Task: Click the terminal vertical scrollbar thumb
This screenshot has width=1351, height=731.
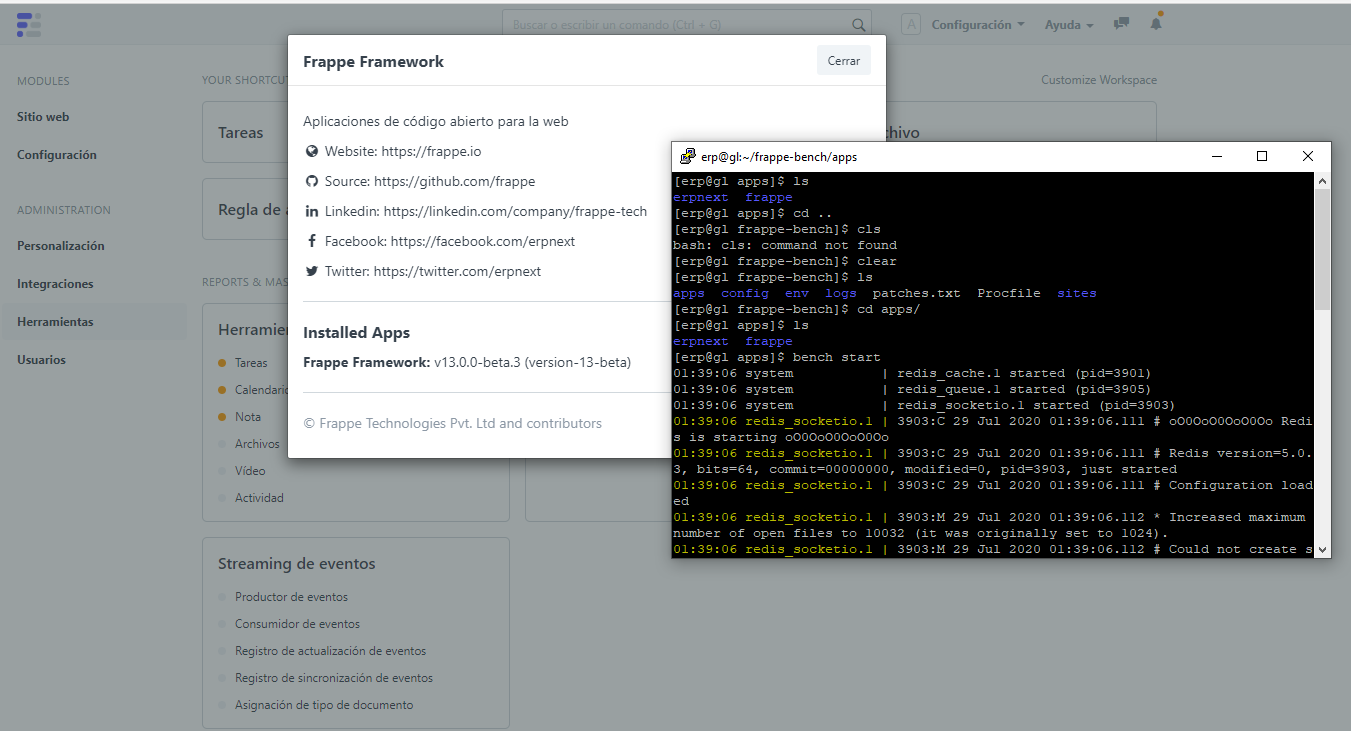Action: tap(1322, 249)
